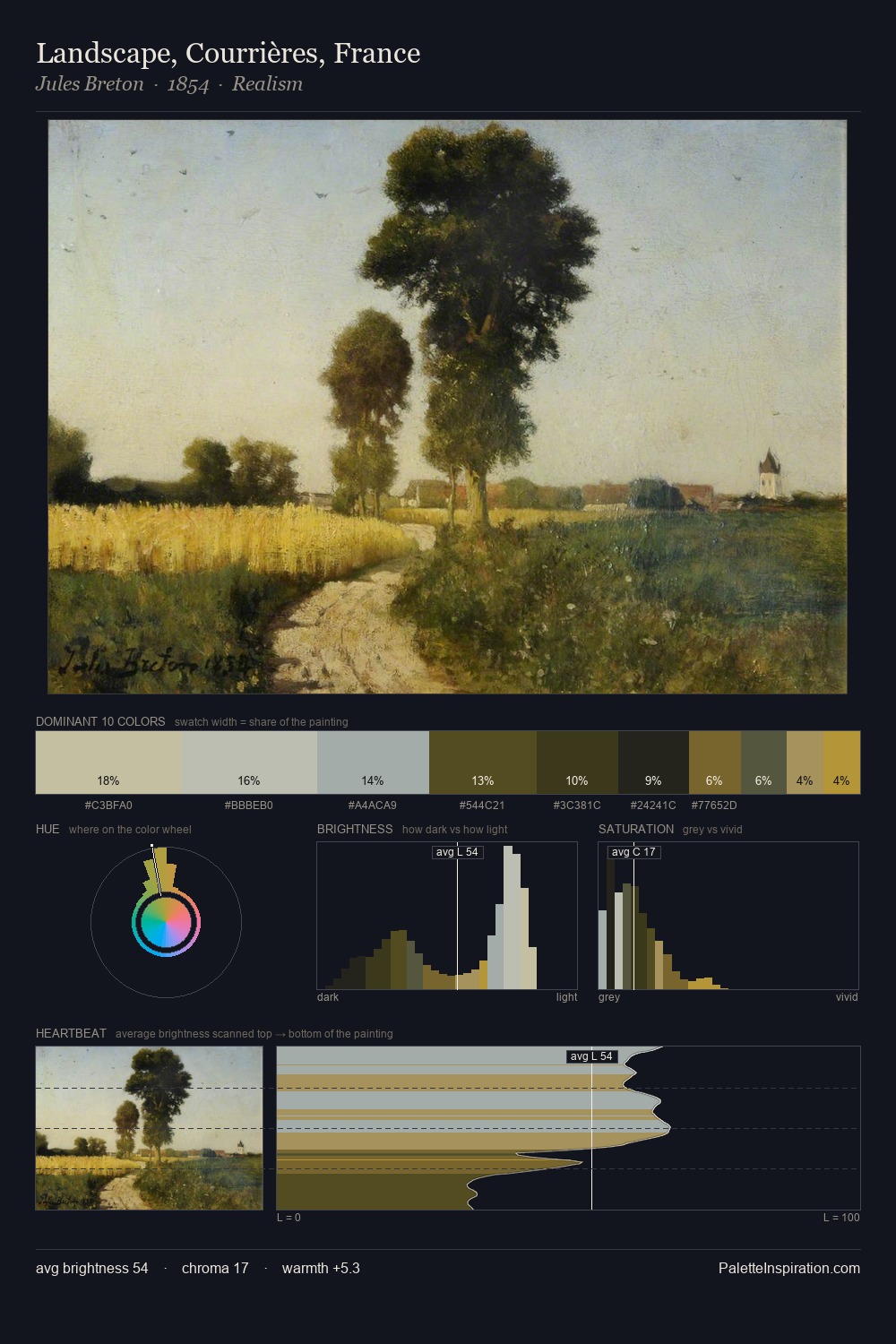Click the heartbeat brightness profile chart

tap(568, 1128)
